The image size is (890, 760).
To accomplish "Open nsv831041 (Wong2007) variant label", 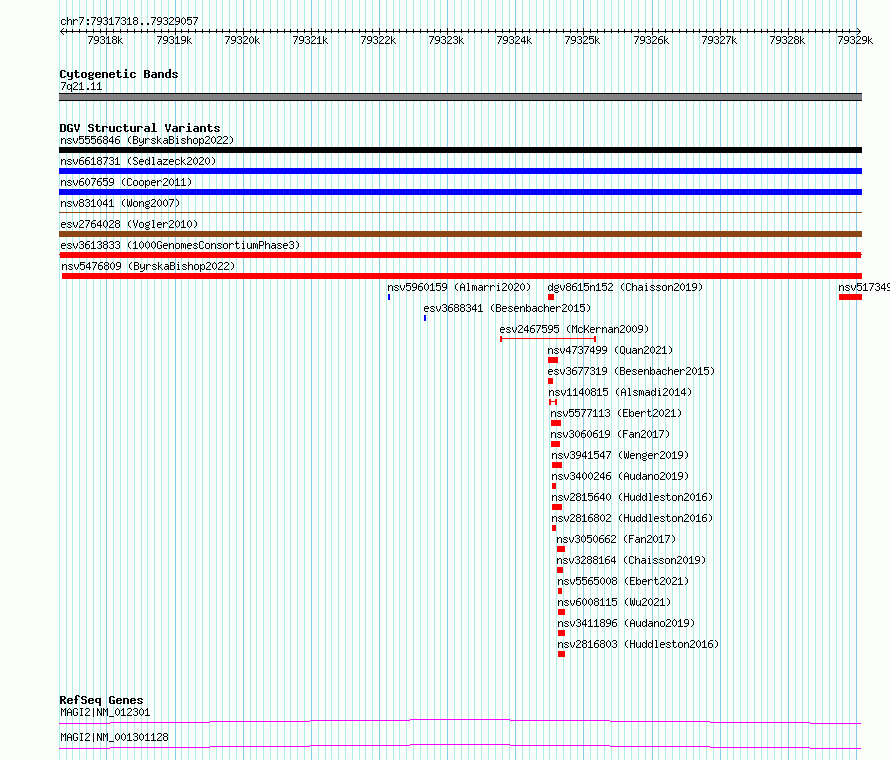I will tap(120, 203).
